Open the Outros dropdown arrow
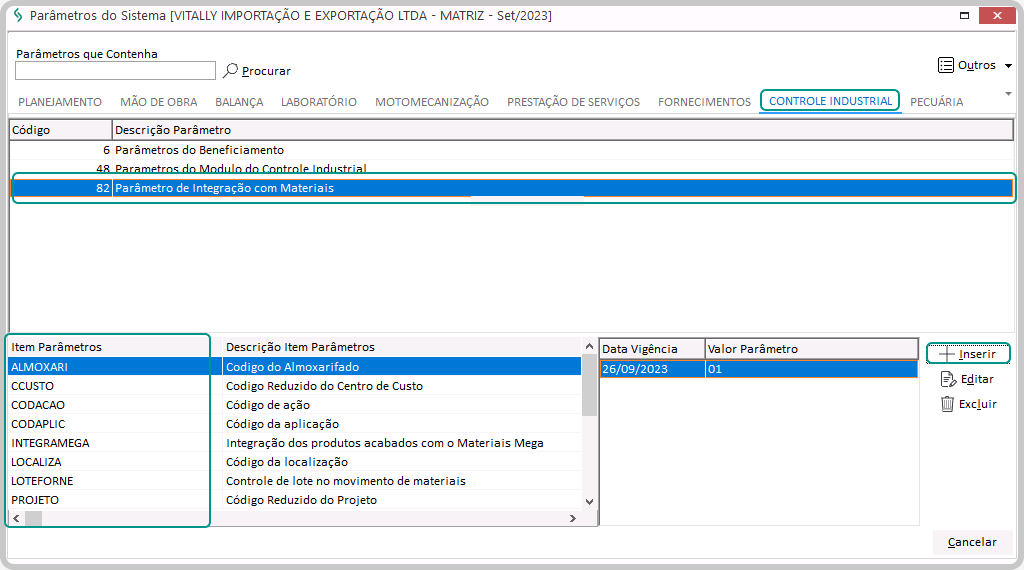The image size is (1024, 570). (1008, 66)
